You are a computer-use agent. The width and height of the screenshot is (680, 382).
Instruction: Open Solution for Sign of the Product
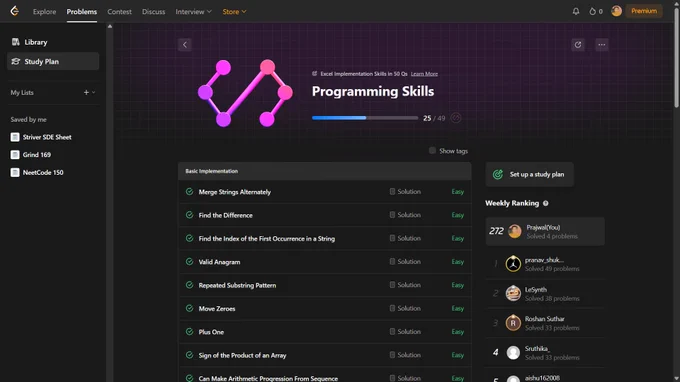pos(405,355)
